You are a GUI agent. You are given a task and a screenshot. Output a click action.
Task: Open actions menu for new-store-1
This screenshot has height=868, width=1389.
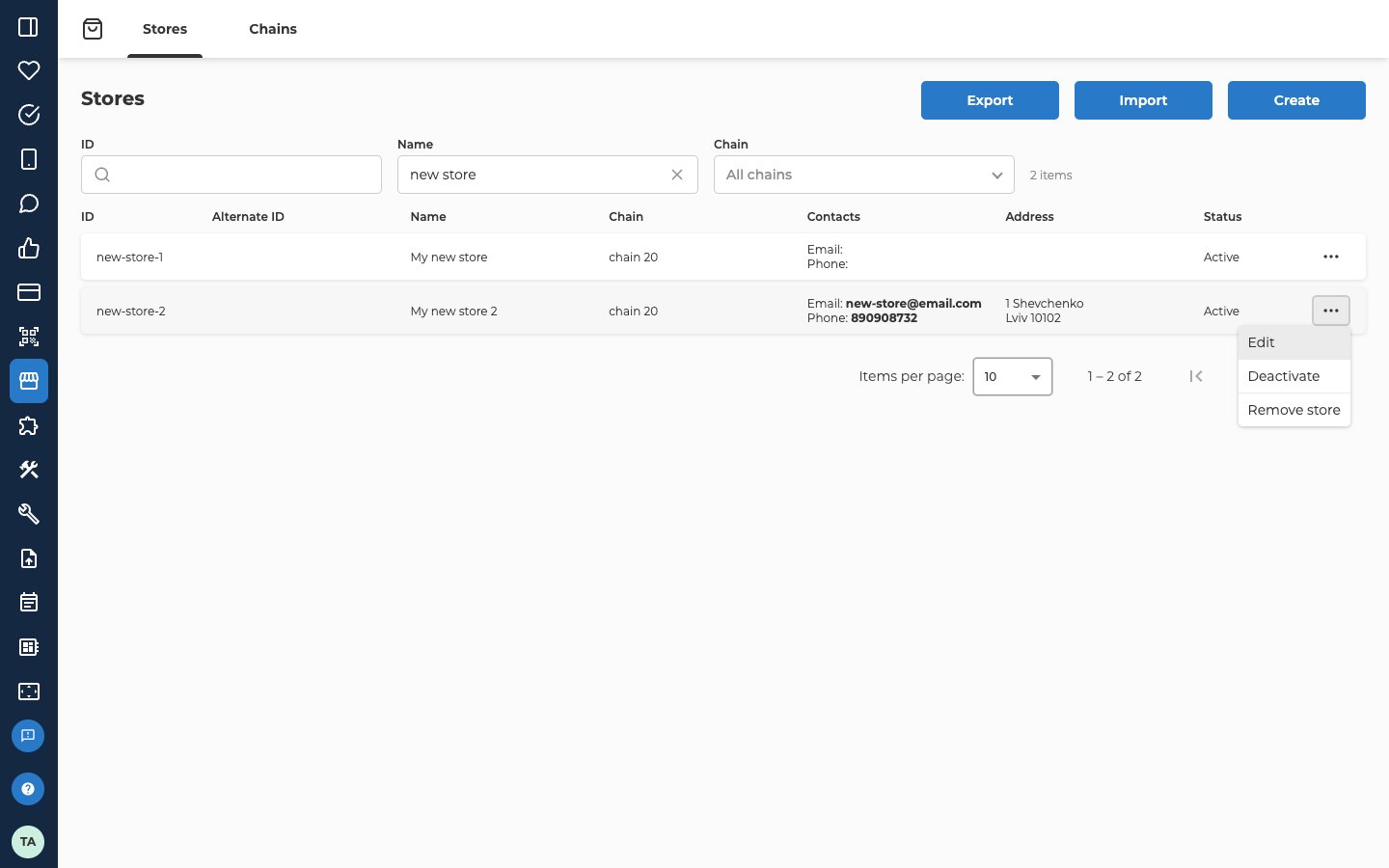coord(1331,257)
